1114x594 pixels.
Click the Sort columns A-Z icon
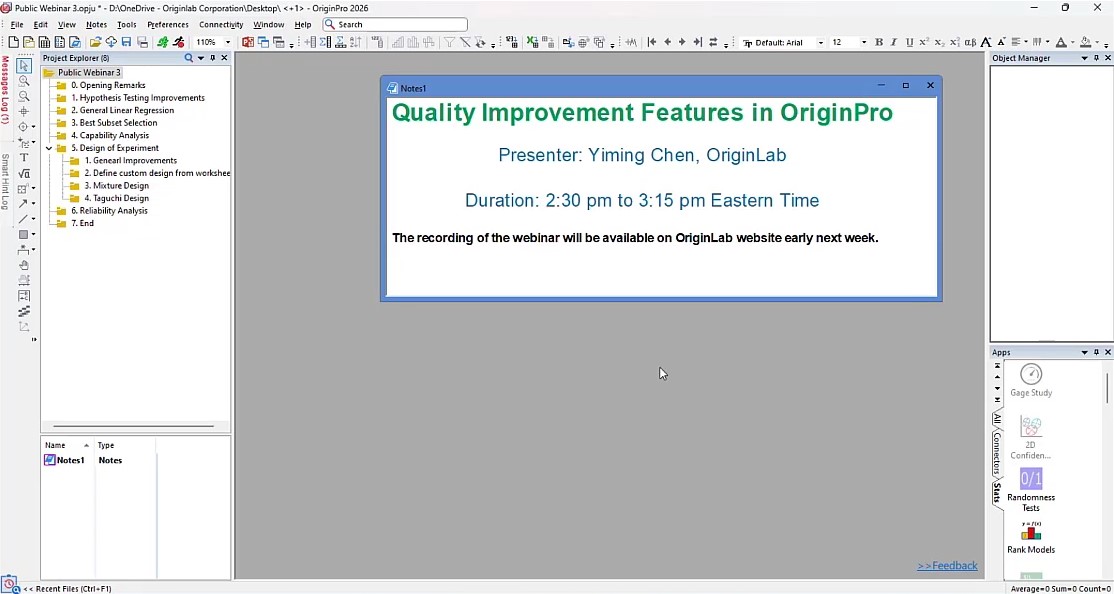click(356, 42)
